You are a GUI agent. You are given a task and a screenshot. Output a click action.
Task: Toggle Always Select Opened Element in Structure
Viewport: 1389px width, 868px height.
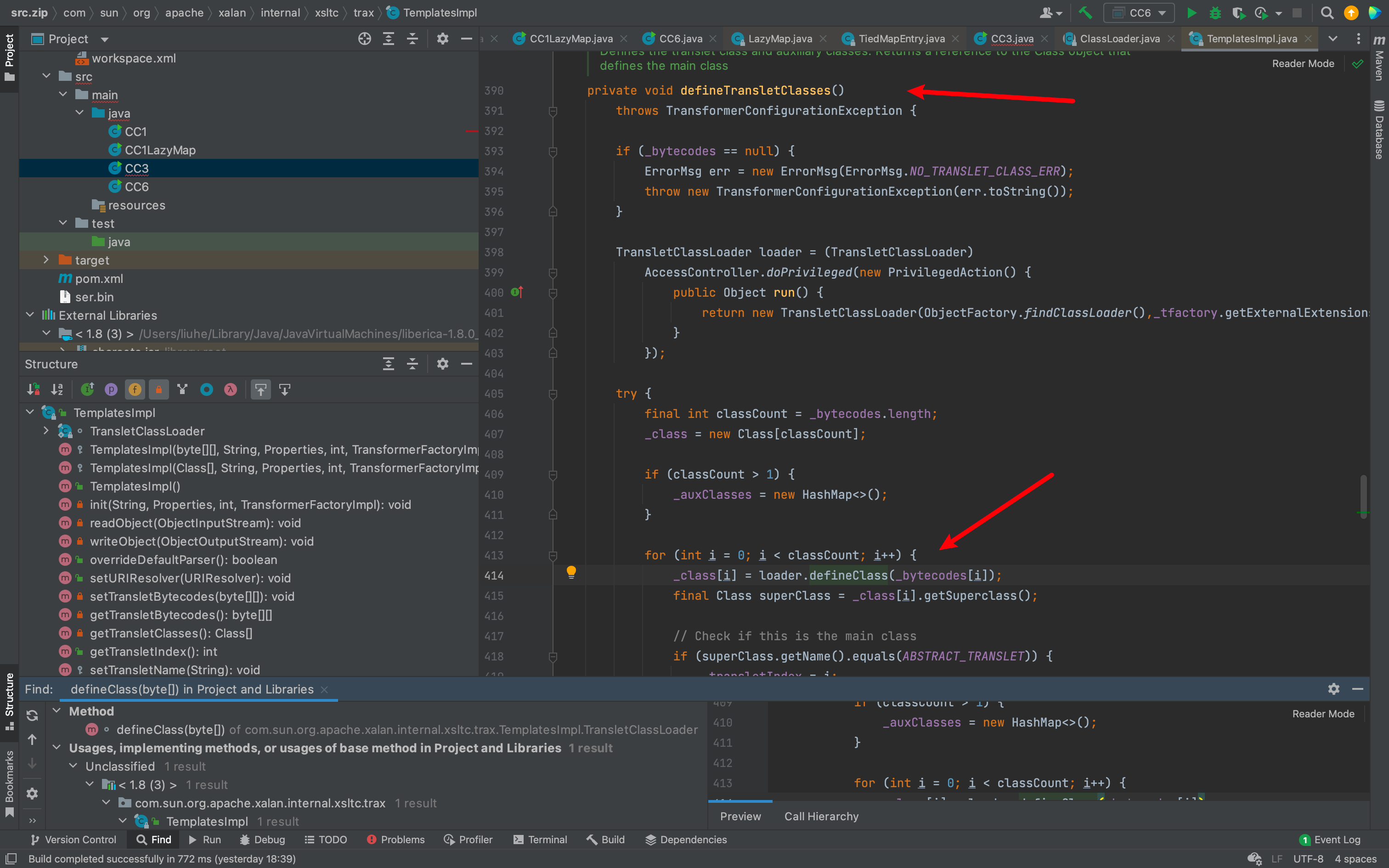click(x=260, y=390)
